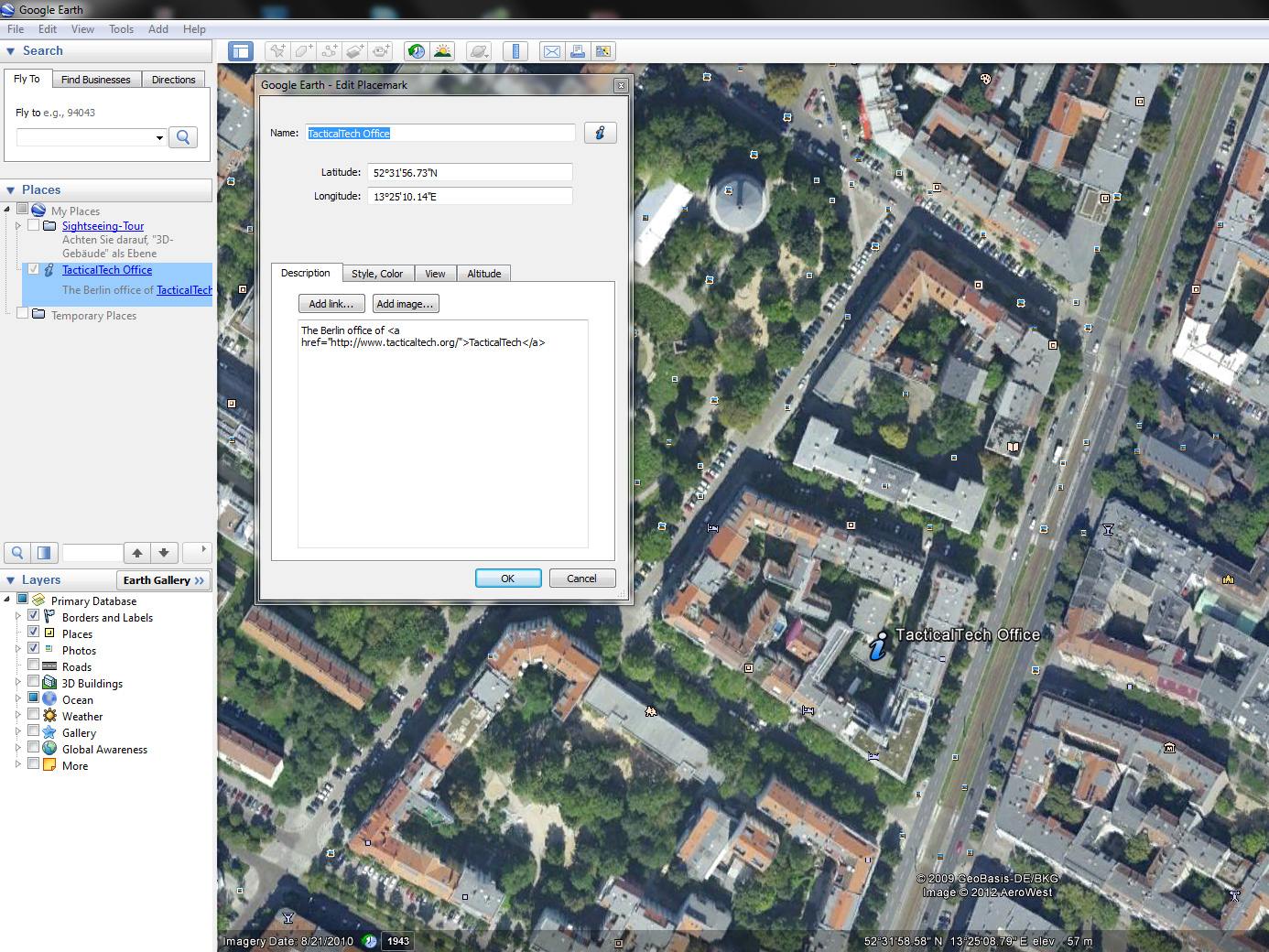Switch to the Directions tab
Viewport: 1269px width, 952px height.
click(174, 80)
